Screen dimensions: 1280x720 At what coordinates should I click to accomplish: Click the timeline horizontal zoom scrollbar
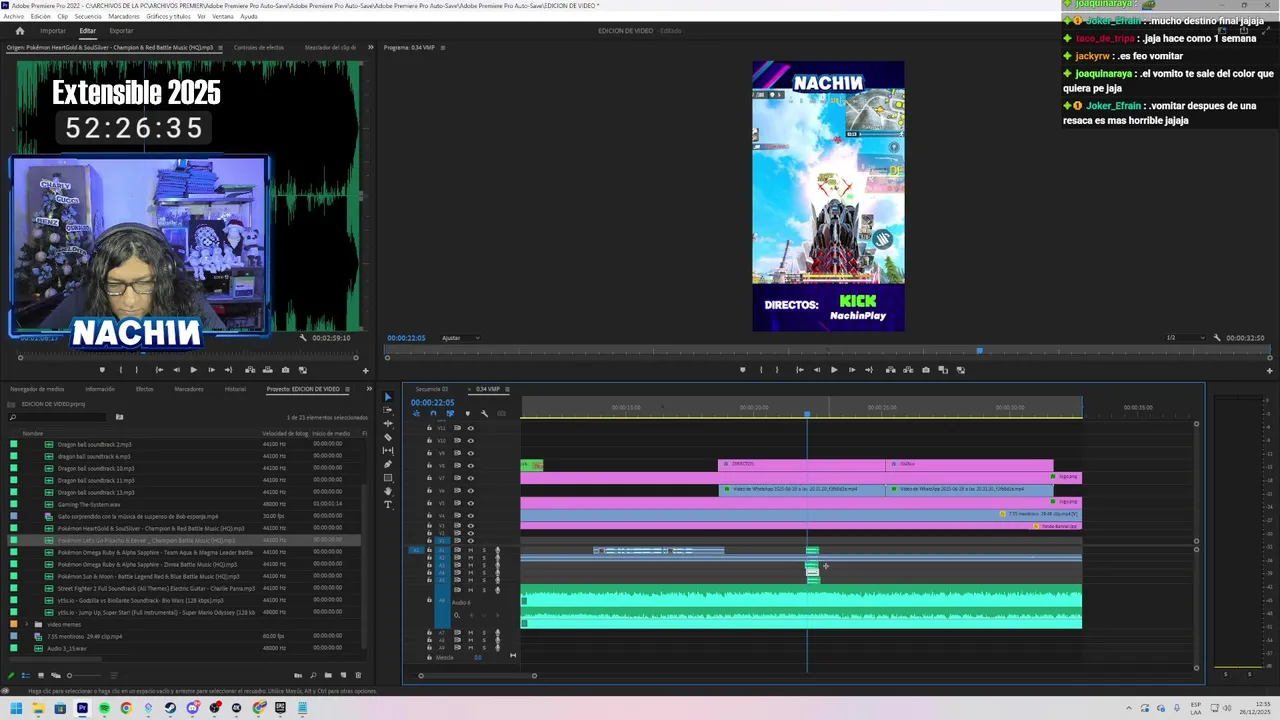(477, 675)
